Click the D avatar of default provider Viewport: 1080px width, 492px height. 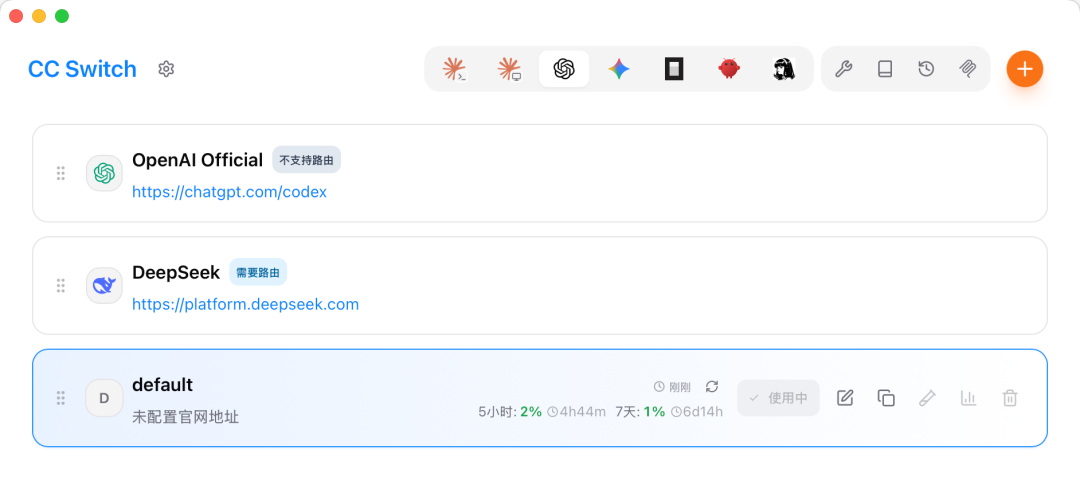(x=104, y=398)
